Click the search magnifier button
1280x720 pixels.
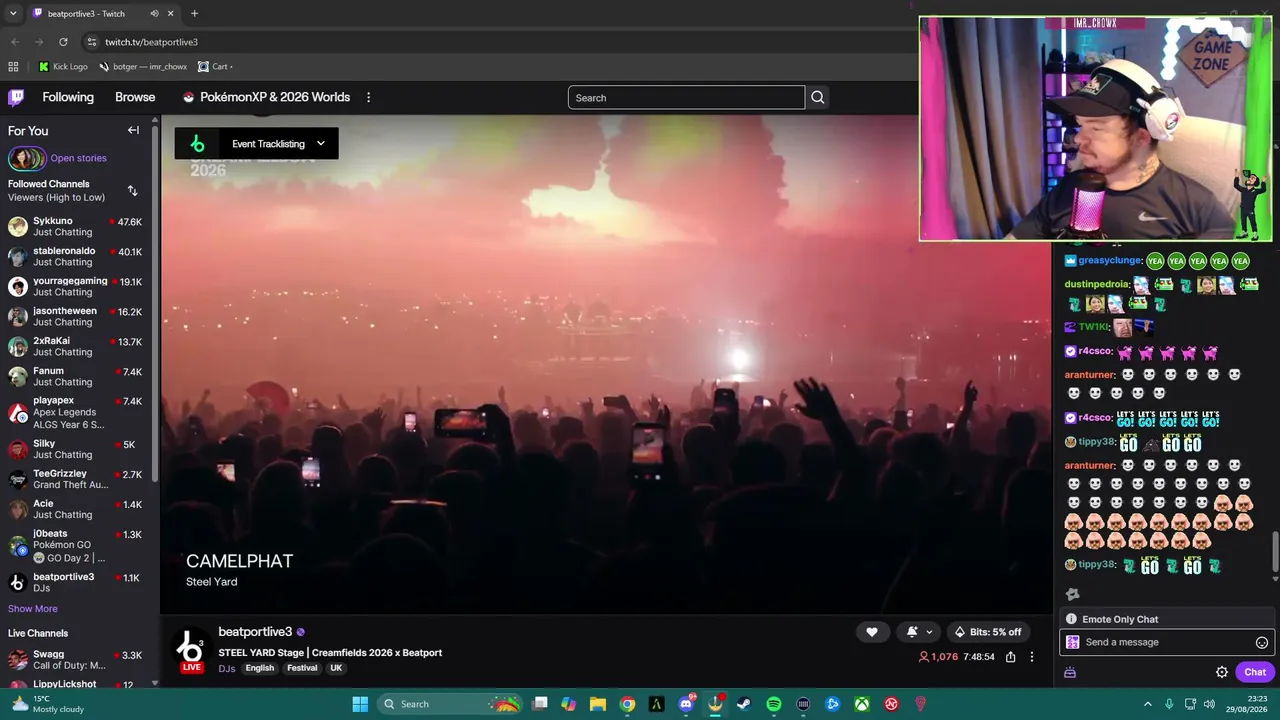coord(818,97)
